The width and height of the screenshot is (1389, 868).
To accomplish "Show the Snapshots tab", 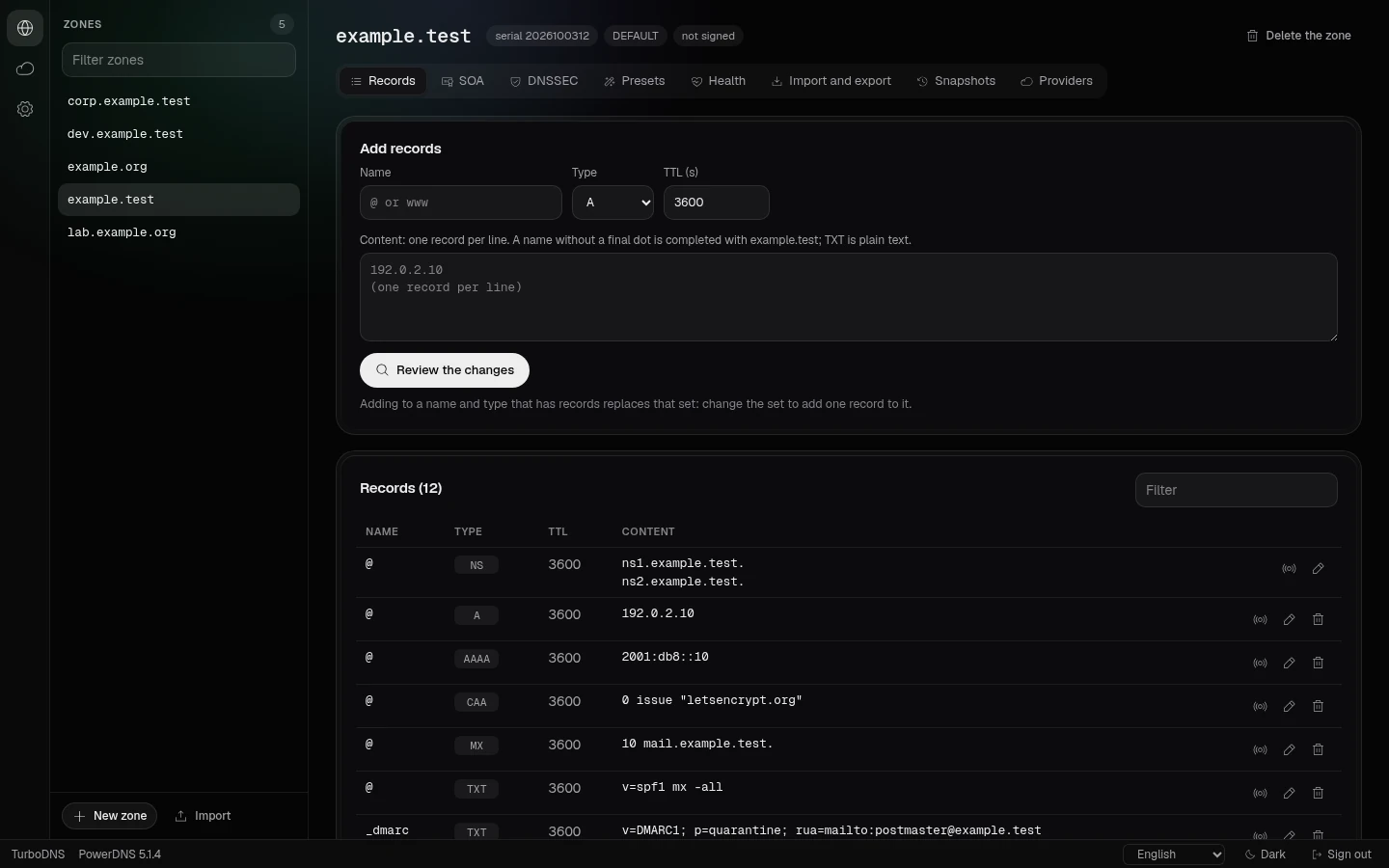I will [x=956, y=81].
